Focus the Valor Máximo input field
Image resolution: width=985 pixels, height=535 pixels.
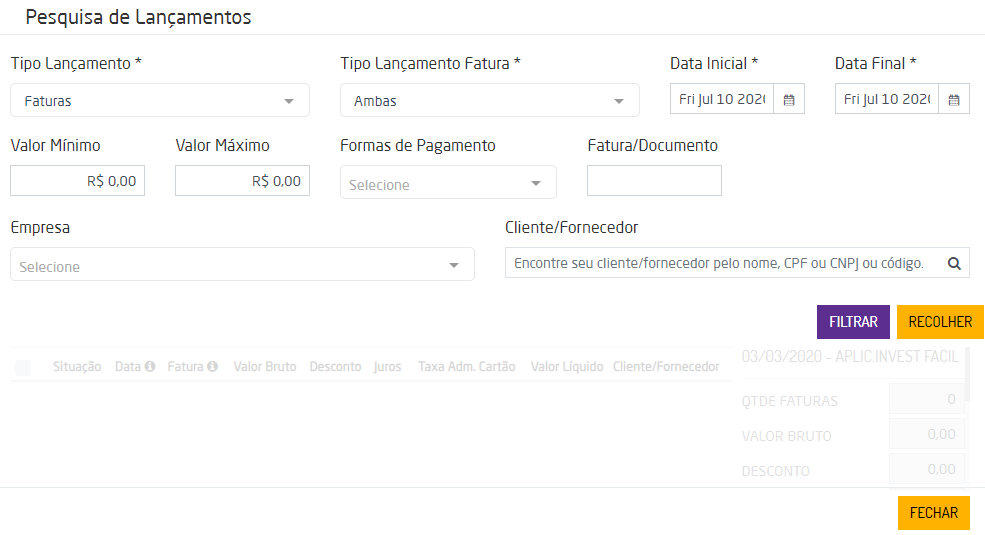tap(242, 181)
